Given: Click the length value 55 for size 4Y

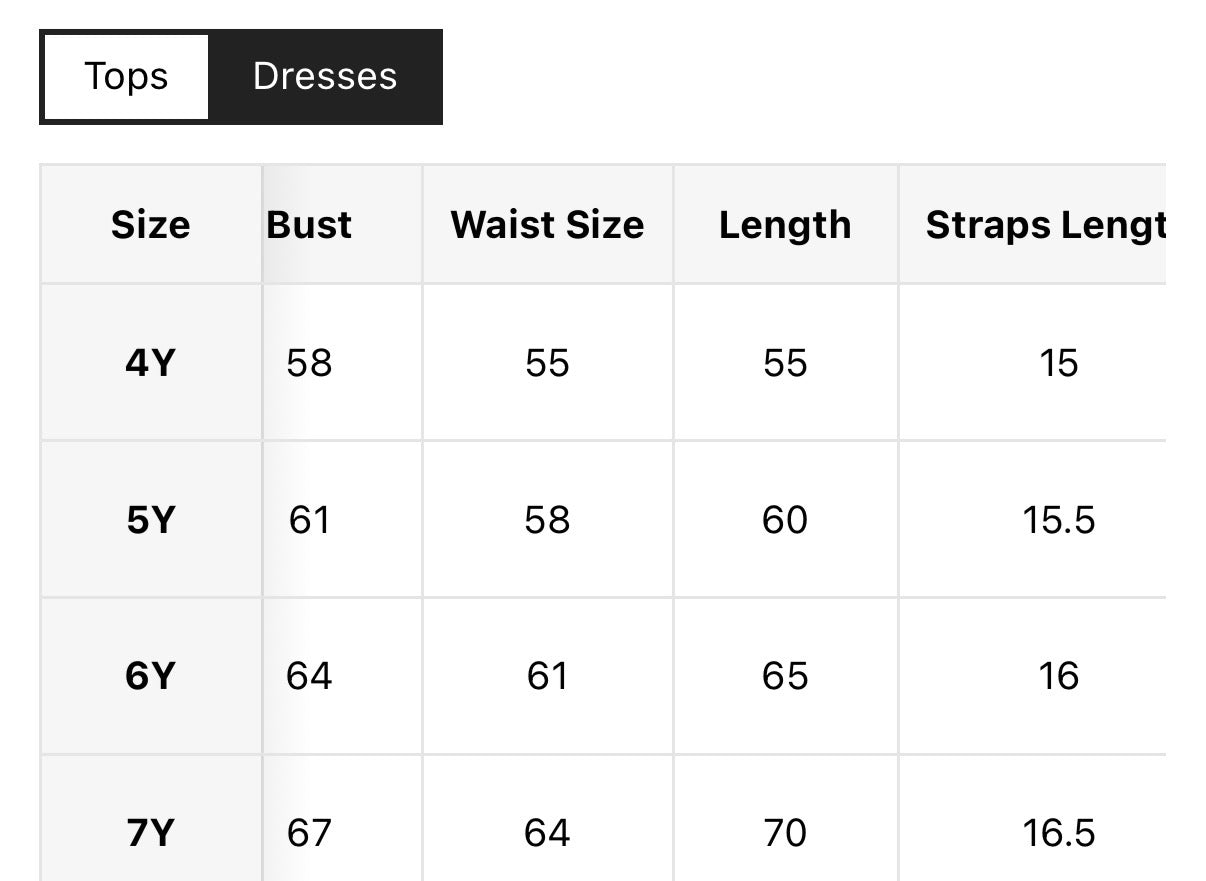Looking at the screenshot, I should pos(785,363).
